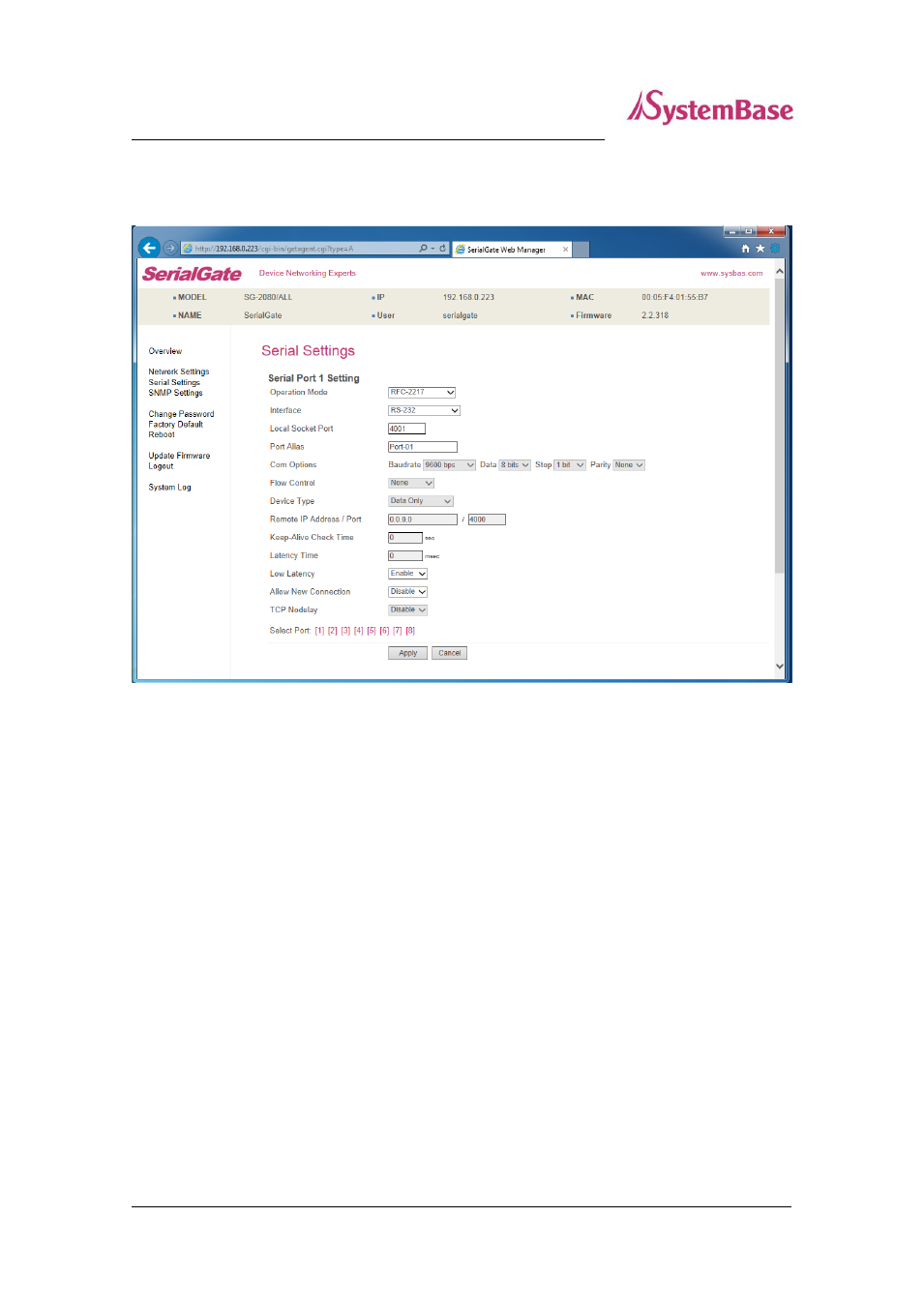Image resolution: width=924 pixels, height=1306 pixels.
Task: Select port [8] link
Action: [x=410, y=631]
